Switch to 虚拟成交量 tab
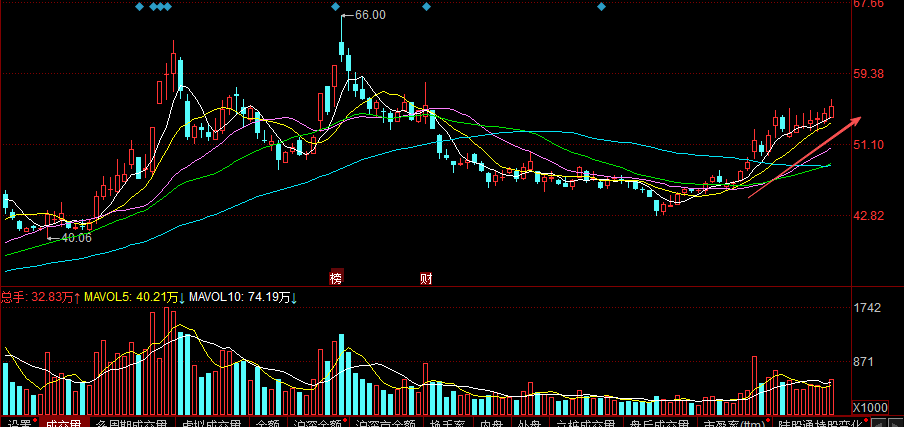 pos(212,423)
